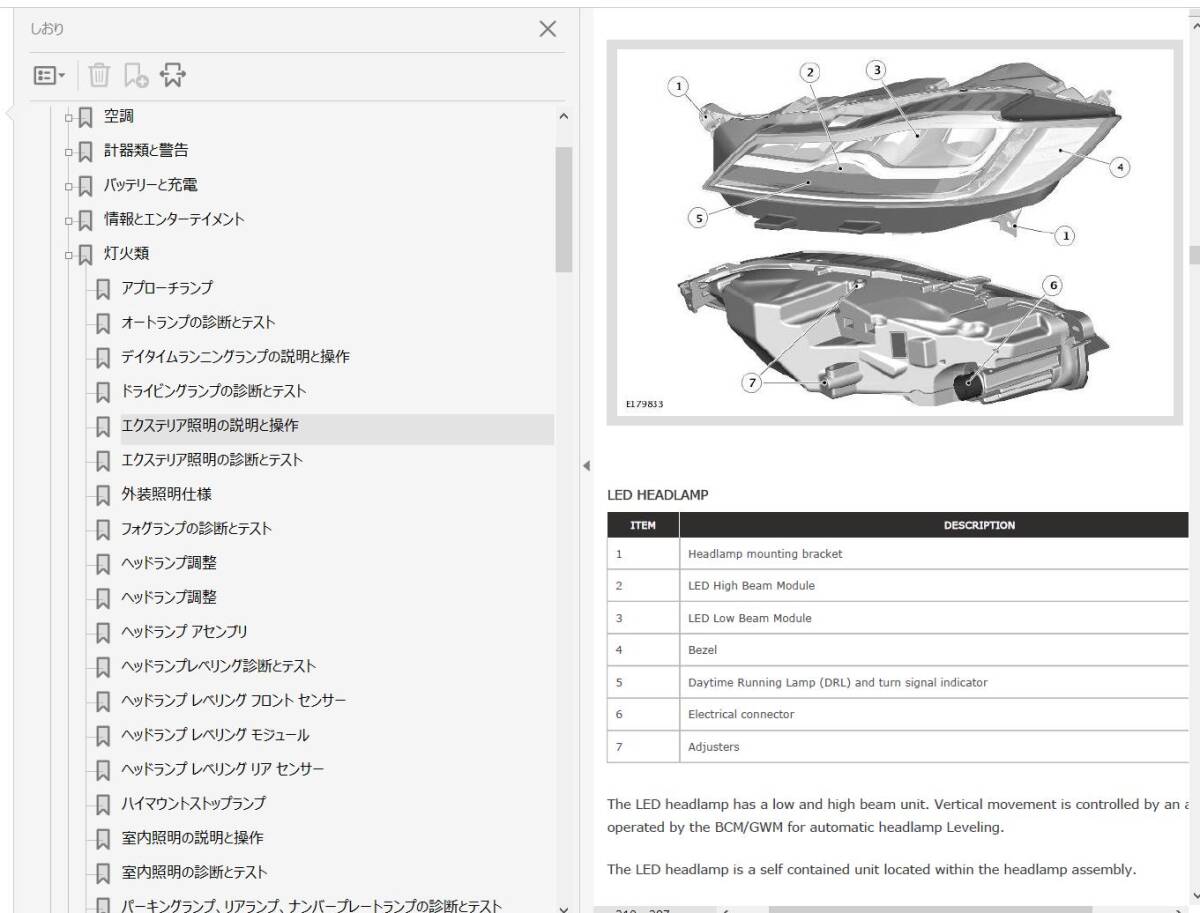Click the bookmark icon next to ハイマウントストップランプ

pyautogui.click(x=103, y=803)
